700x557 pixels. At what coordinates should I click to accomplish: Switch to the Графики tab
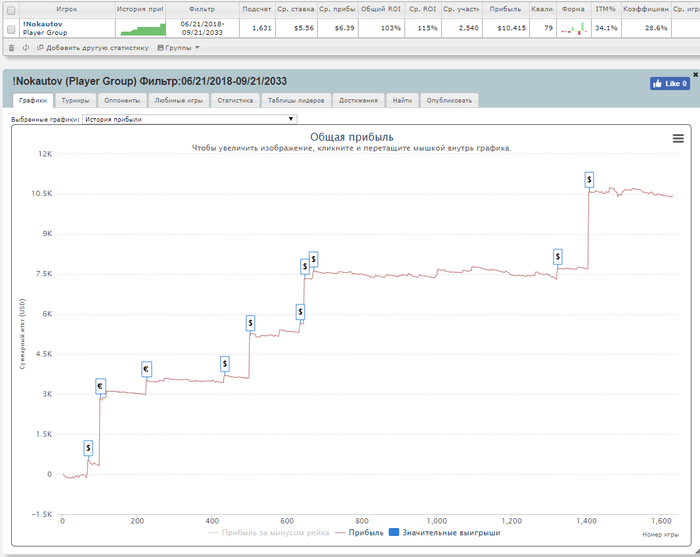[x=33, y=100]
